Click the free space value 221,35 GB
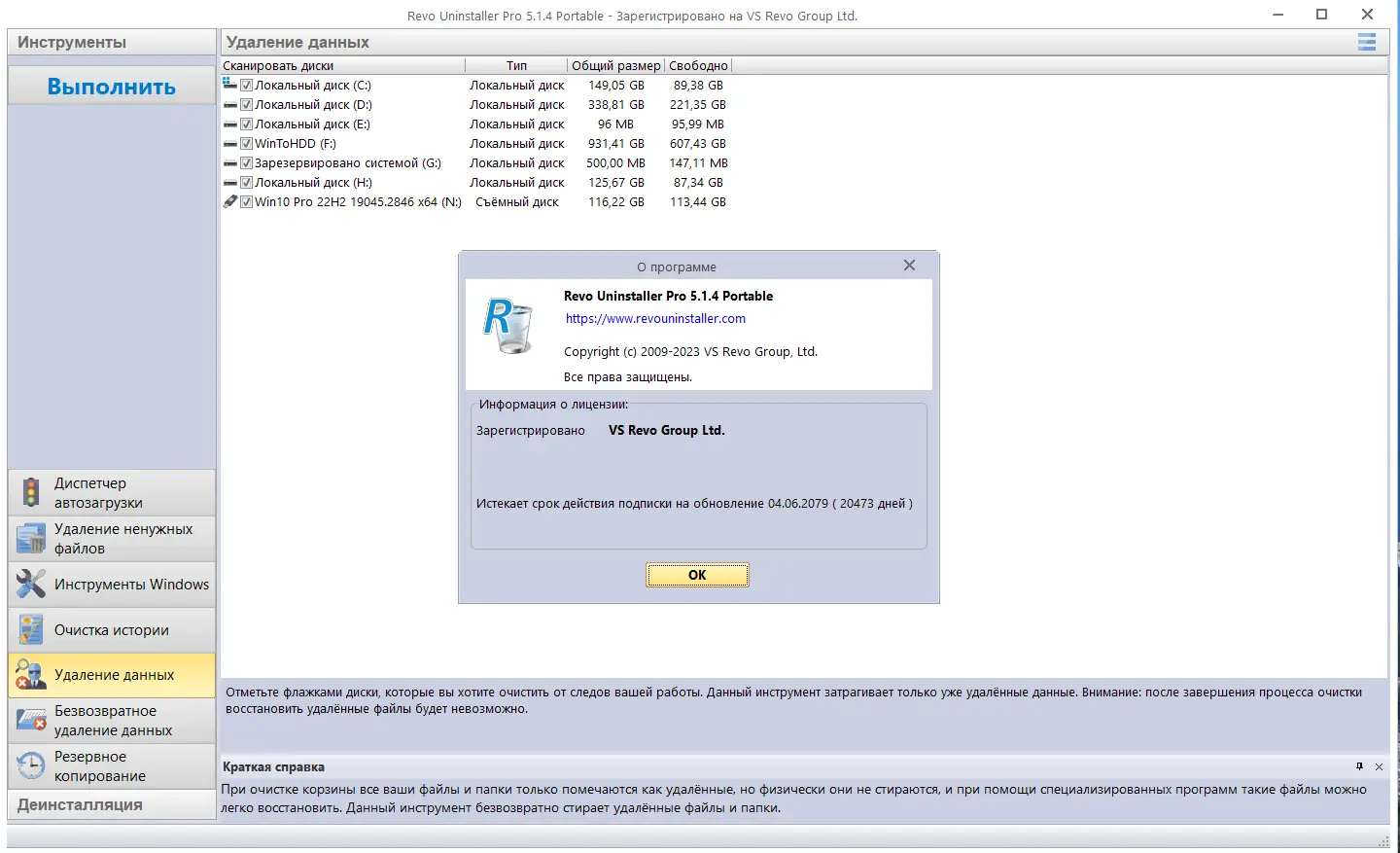The height and width of the screenshot is (853, 1400). (698, 104)
